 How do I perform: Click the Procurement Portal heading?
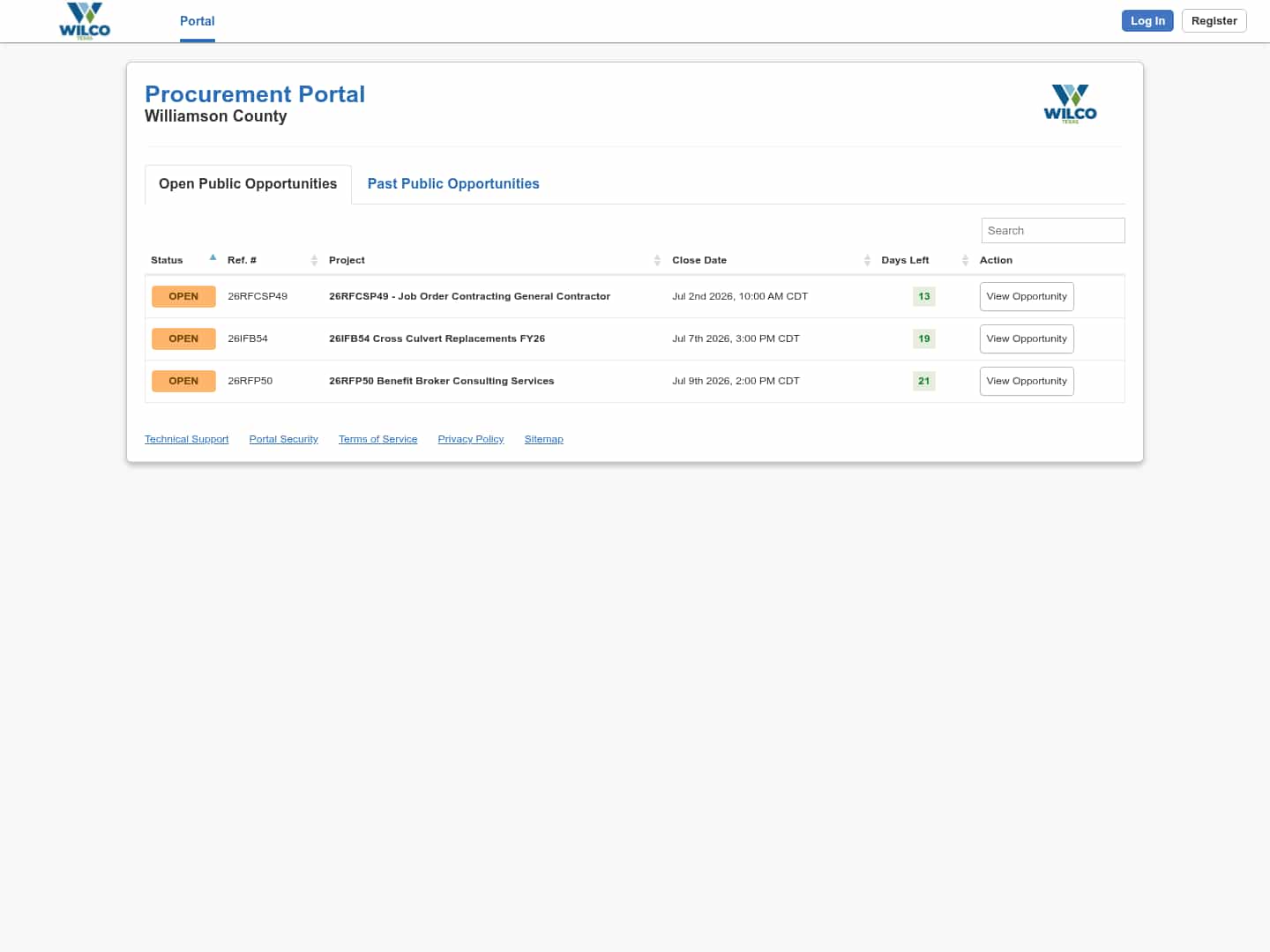pyautogui.click(x=255, y=94)
